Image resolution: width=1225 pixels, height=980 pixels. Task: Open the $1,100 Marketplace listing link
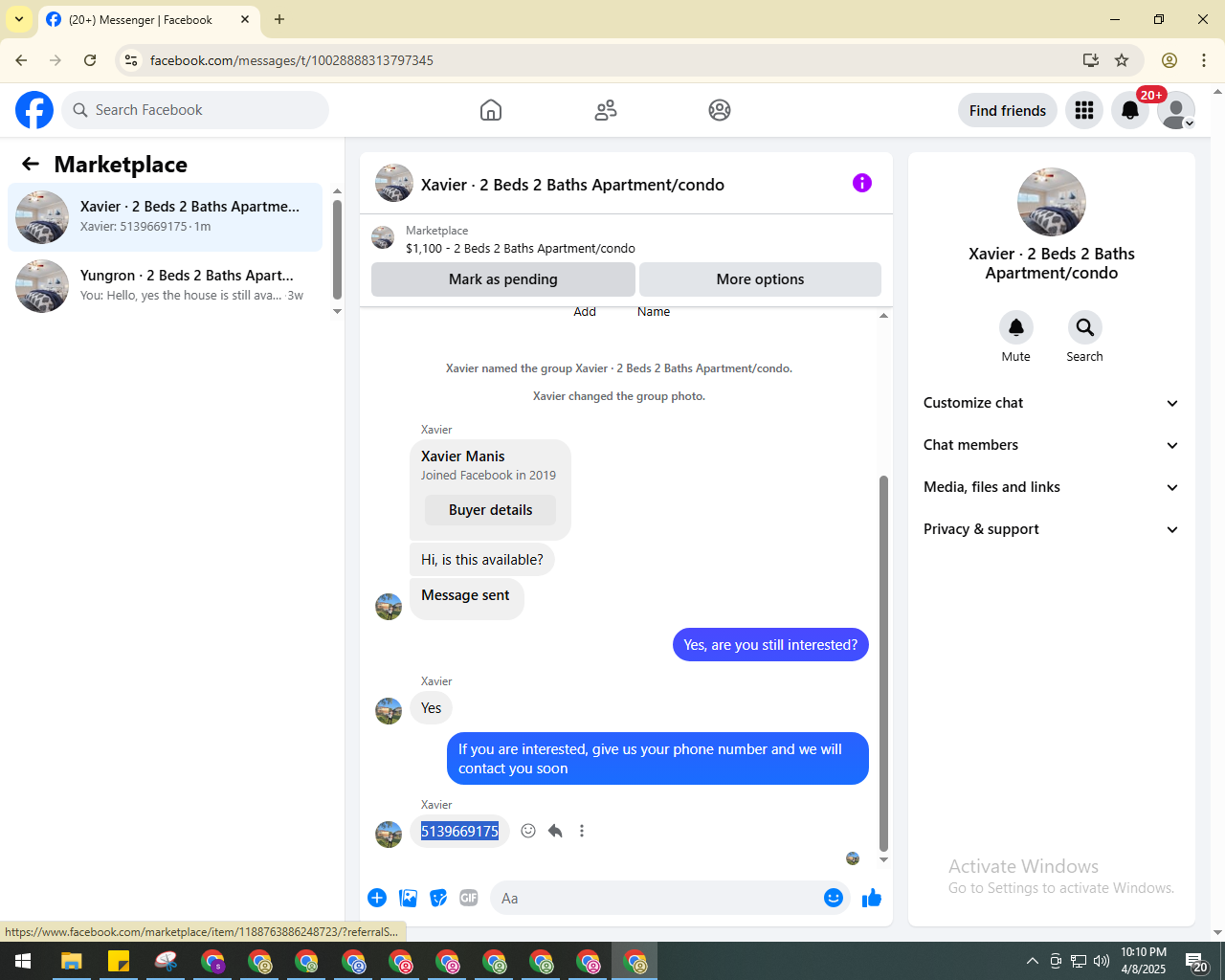point(521,248)
